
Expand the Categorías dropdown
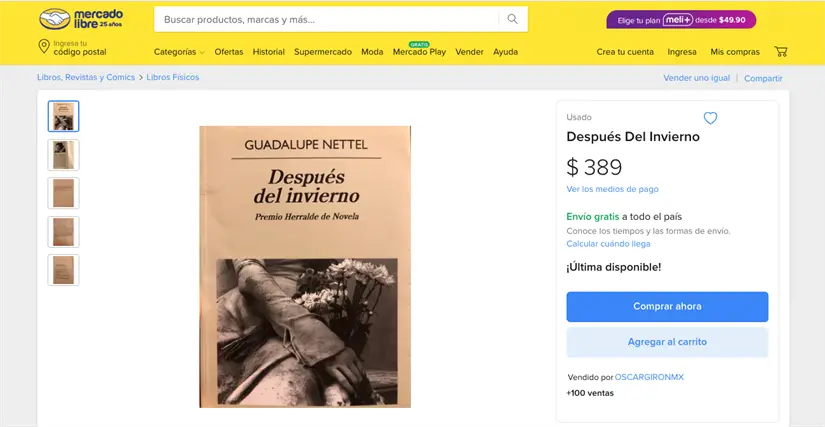coord(179,52)
